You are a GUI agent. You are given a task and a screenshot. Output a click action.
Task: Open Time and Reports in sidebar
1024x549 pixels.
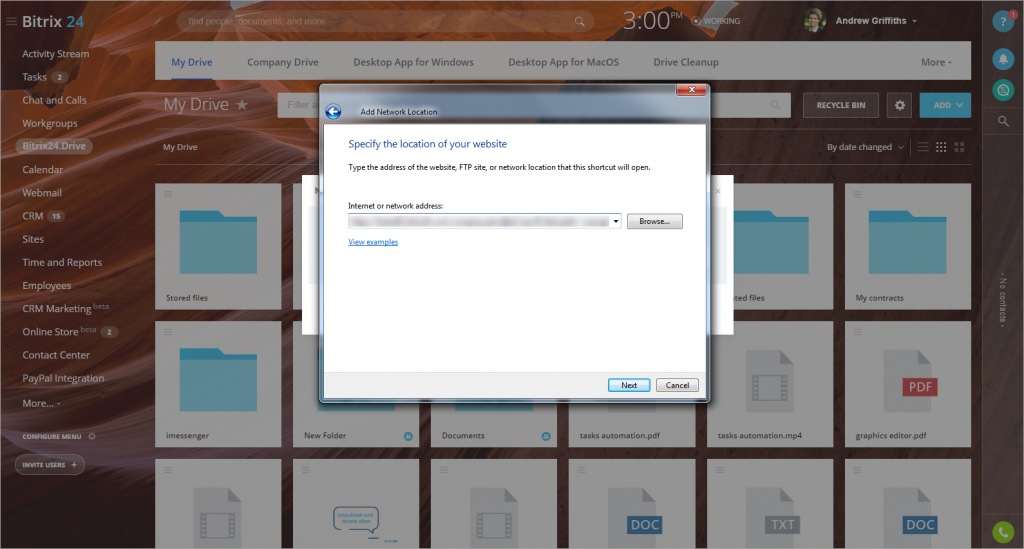coord(62,262)
